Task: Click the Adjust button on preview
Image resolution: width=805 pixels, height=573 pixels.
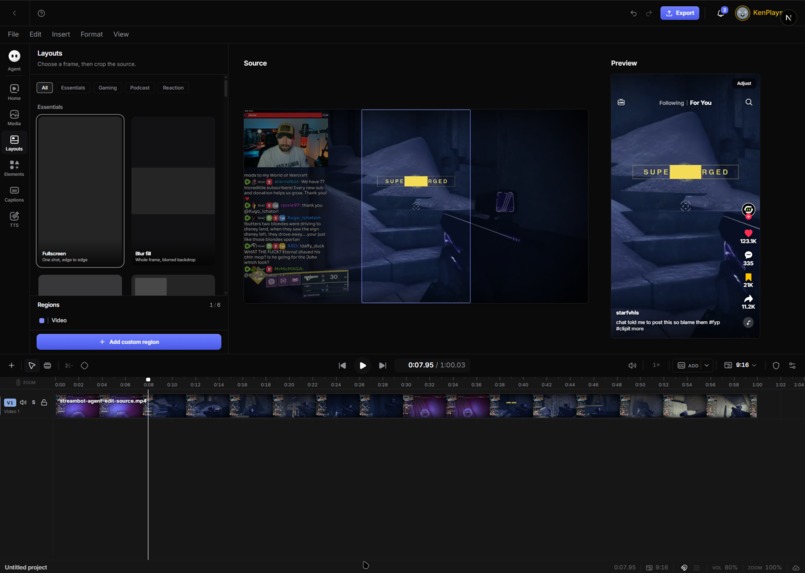Action: 744,83
